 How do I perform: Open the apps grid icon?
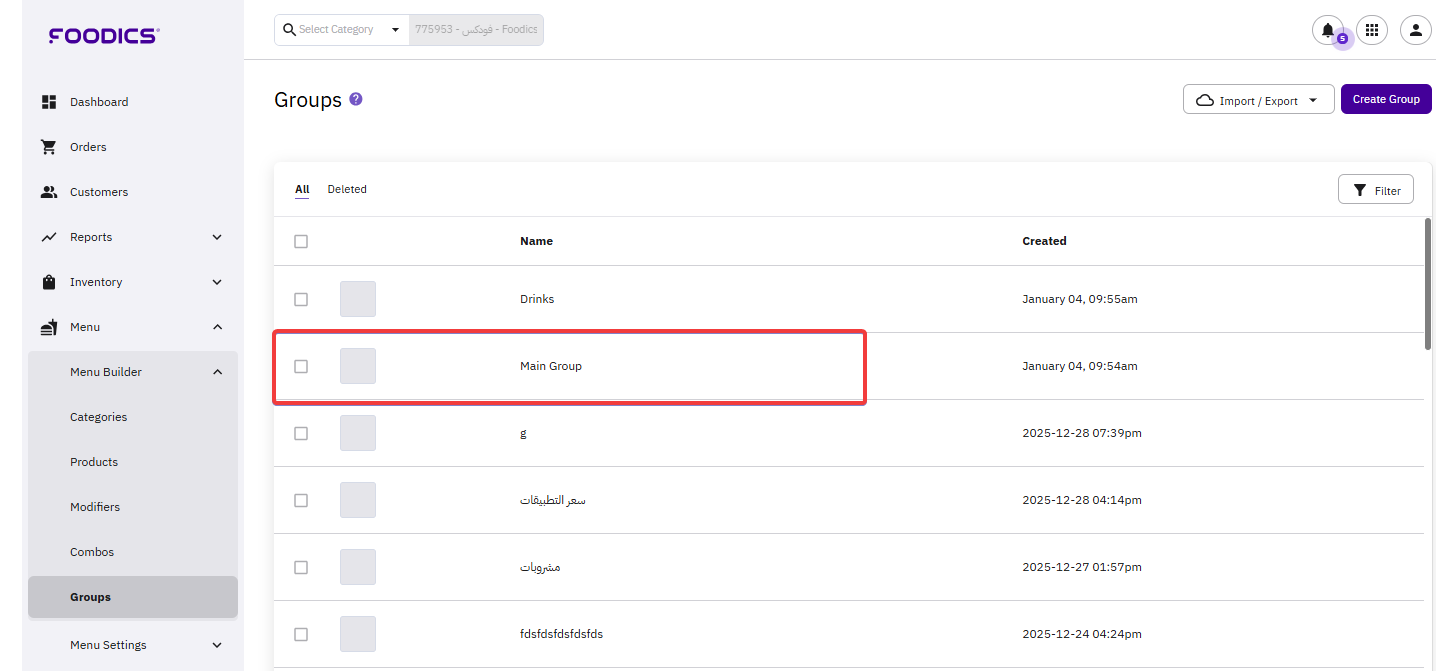point(1371,30)
